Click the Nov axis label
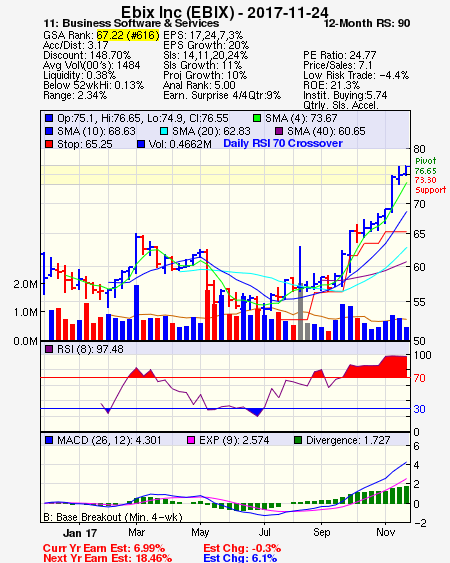This screenshot has height=563, width=450. pos(386,532)
